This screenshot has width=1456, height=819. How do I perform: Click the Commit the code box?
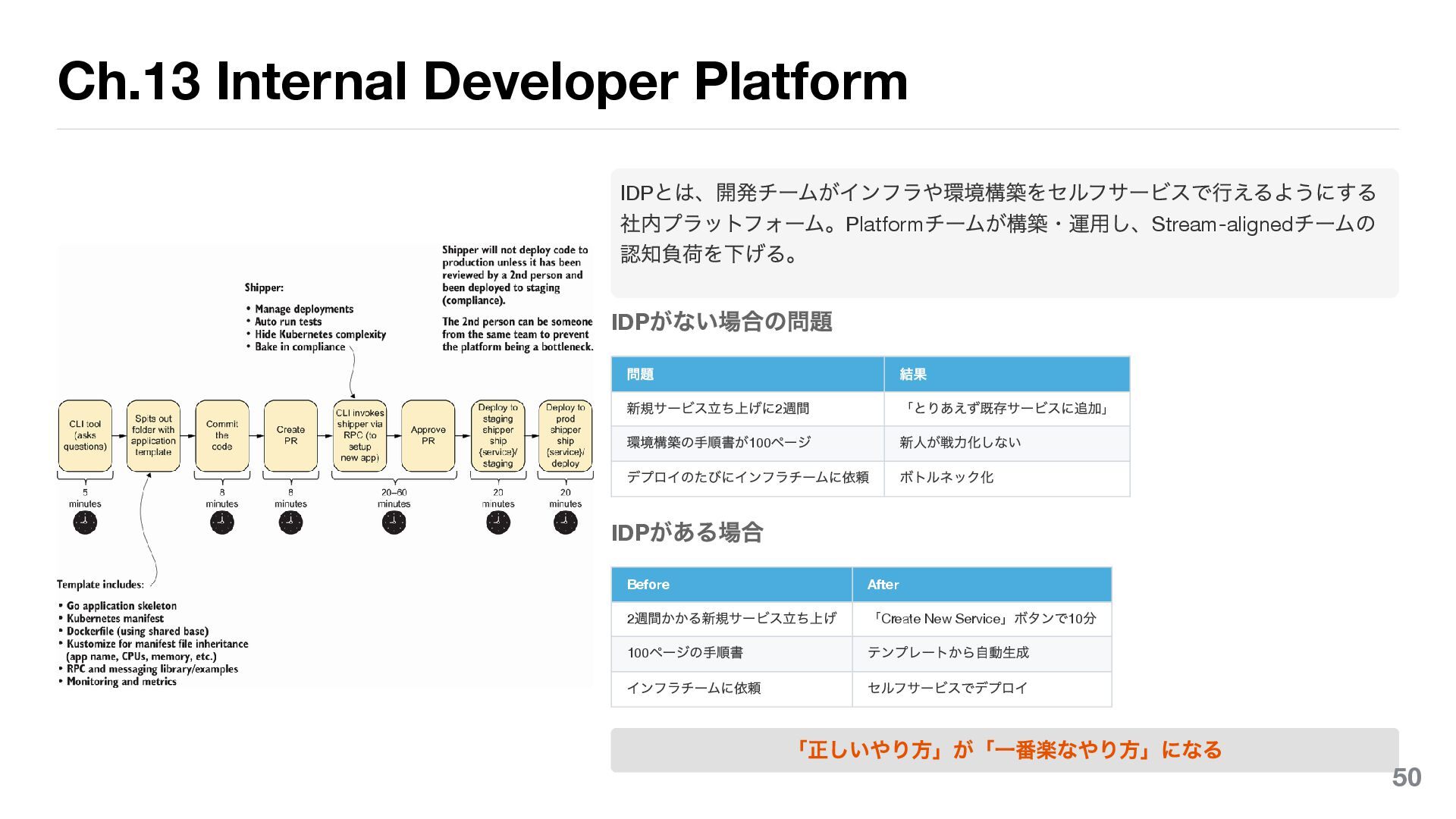(221, 435)
